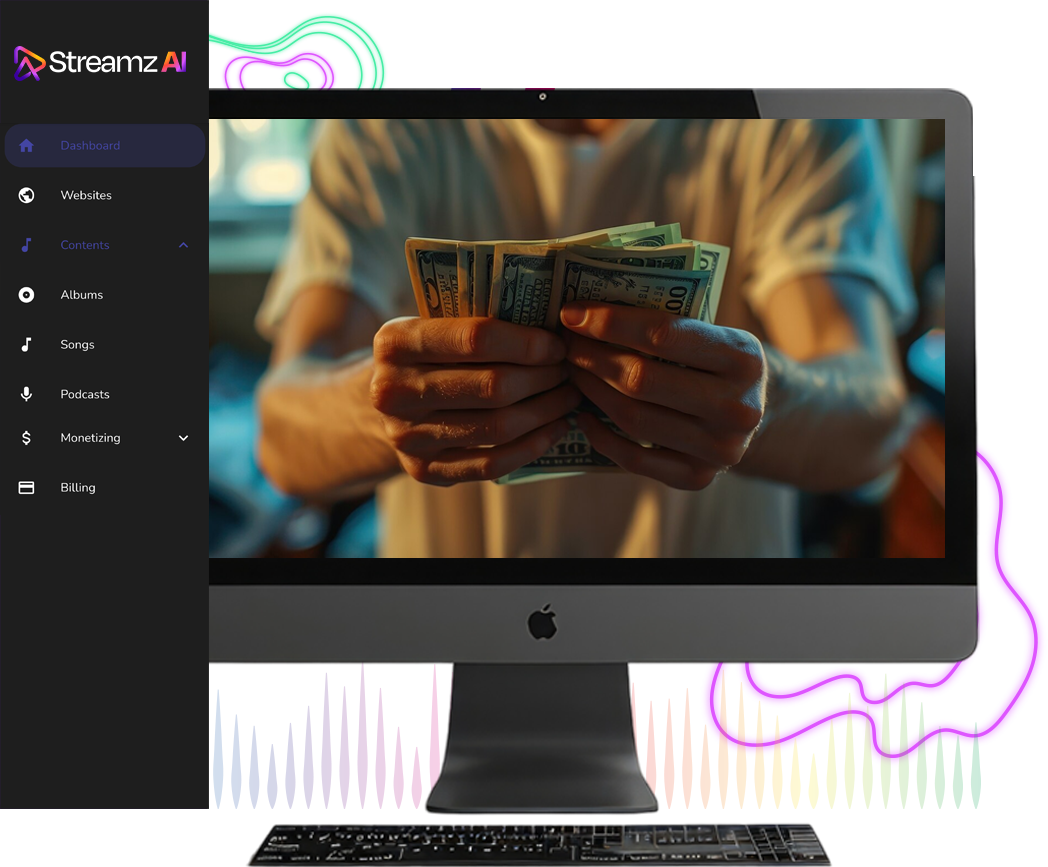The height and width of the screenshot is (867, 1048).
Task: Click the Apple logo on the monitor
Action: (x=542, y=623)
